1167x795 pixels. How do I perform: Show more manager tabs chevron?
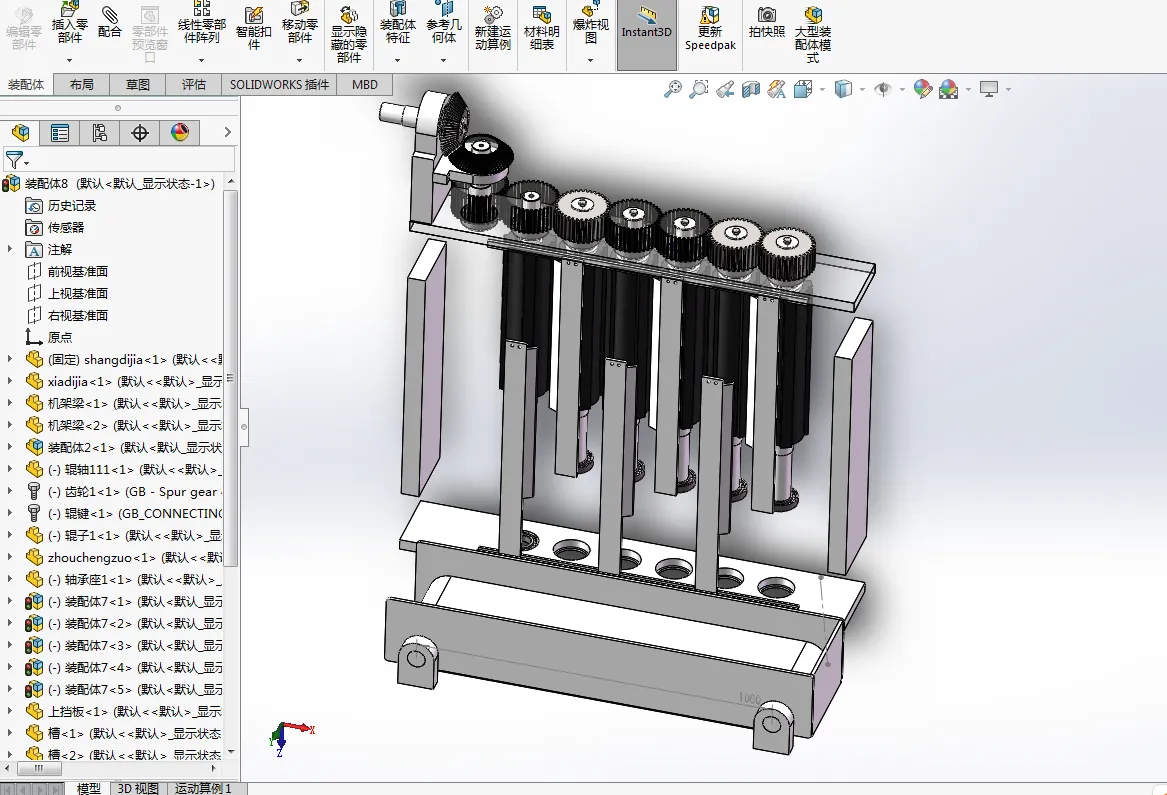pos(228,132)
